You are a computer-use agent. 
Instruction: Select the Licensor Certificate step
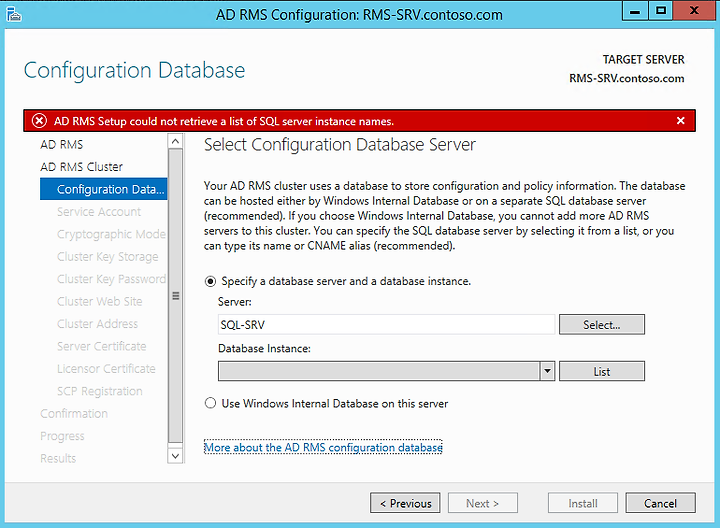106,369
